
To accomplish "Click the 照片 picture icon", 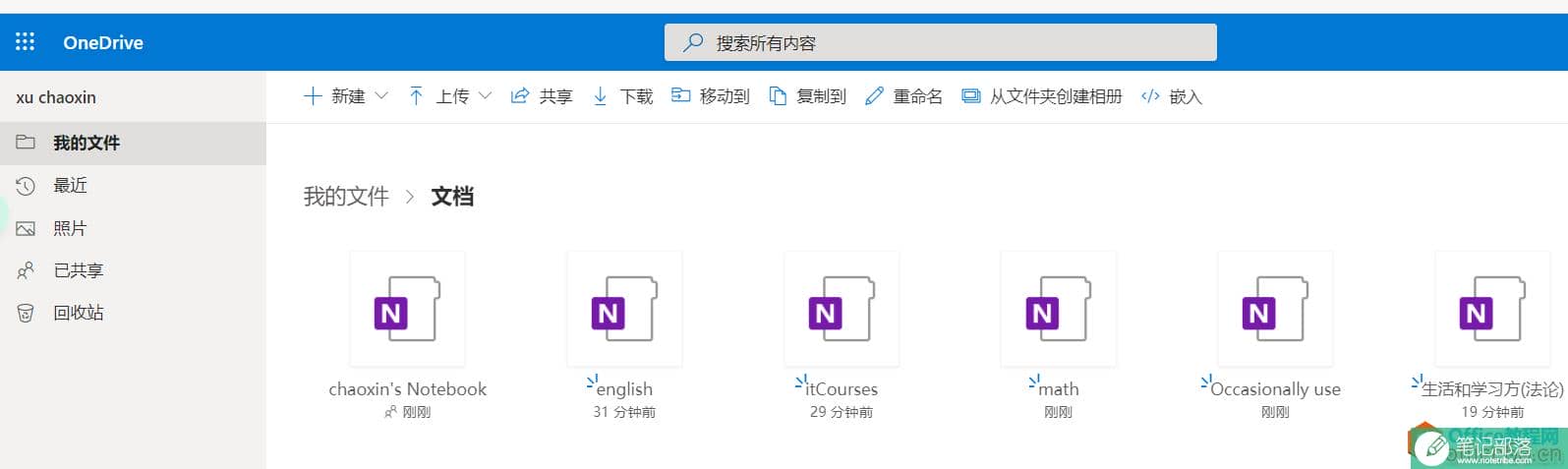I will (26, 228).
